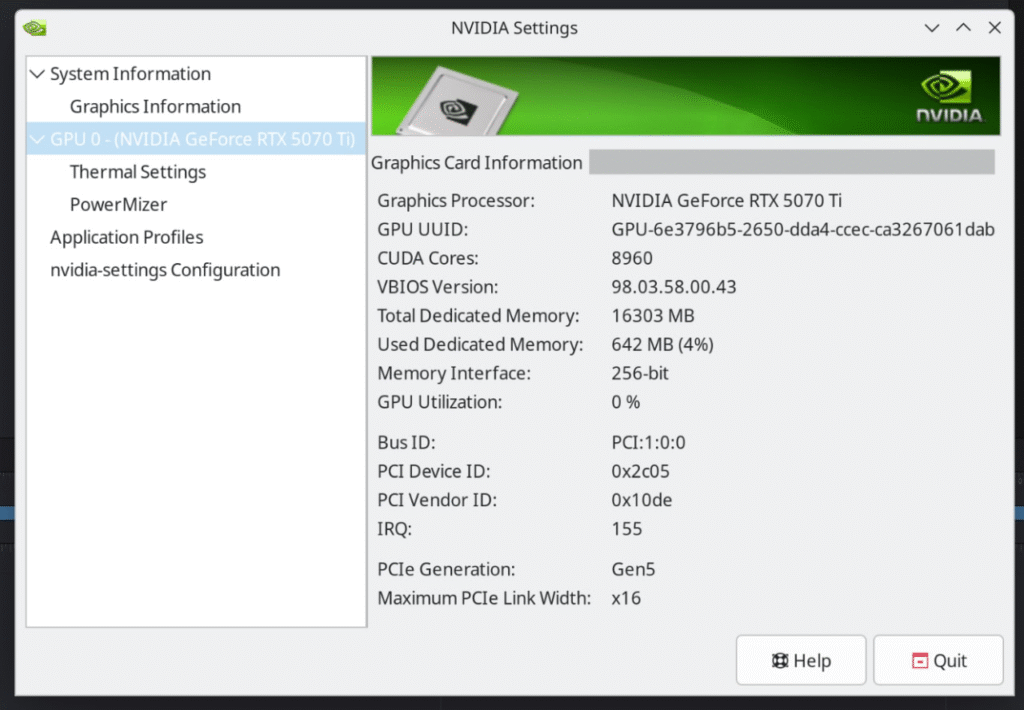
Task: Select the System Information entry
Action: pos(131,74)
